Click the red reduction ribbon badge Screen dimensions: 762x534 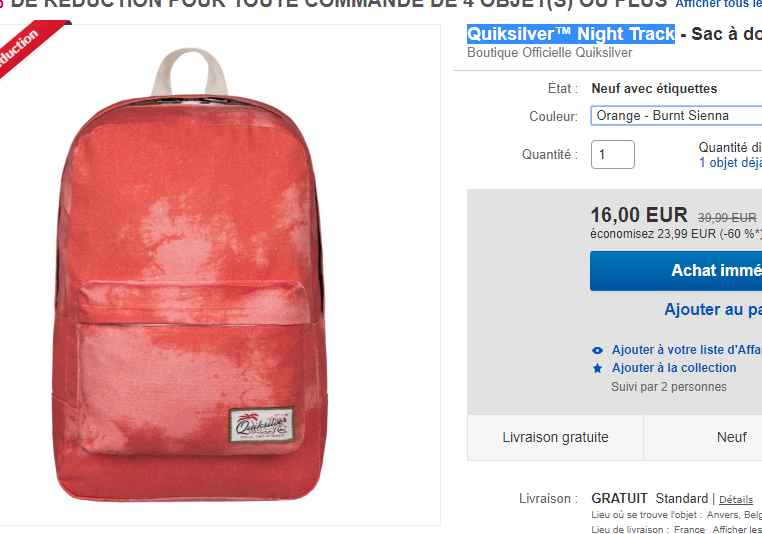pyautogui.click(x=27, y=46)
